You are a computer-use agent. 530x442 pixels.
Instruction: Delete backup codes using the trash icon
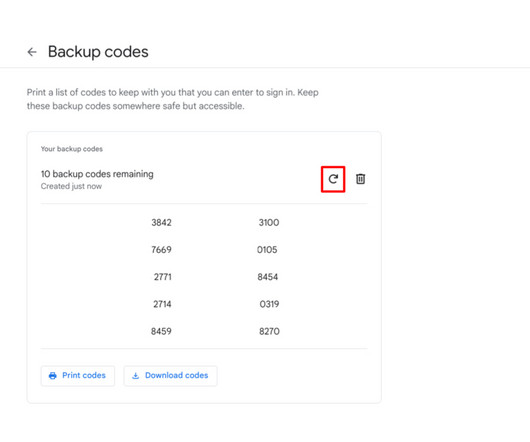360,179
